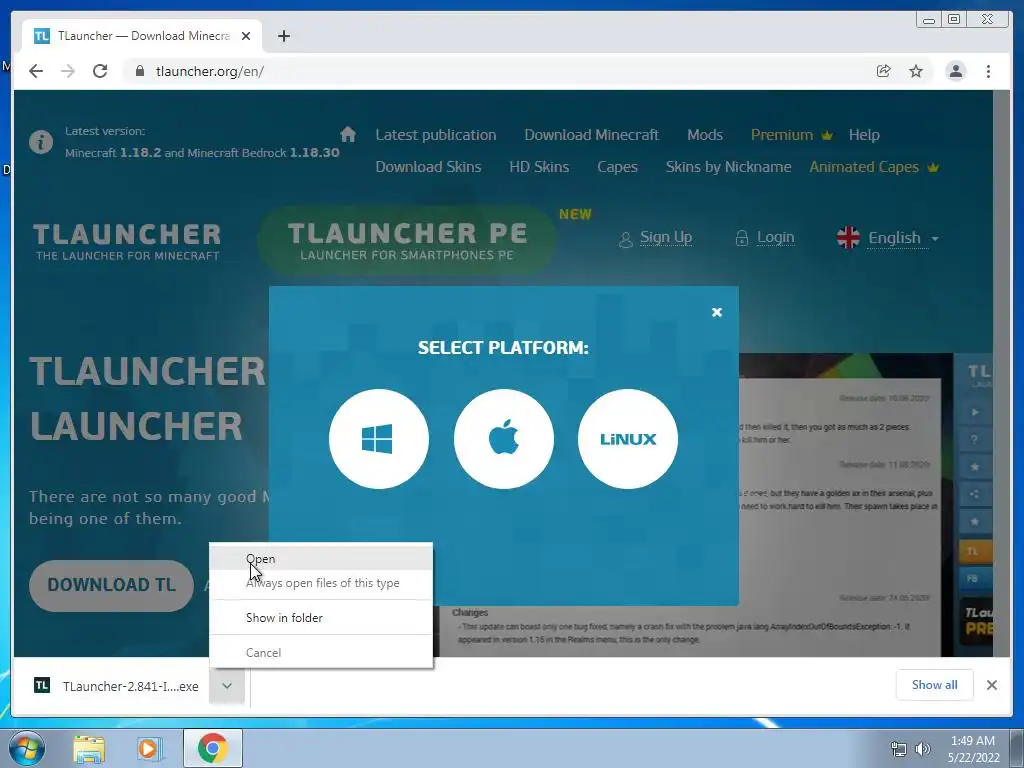Open Animated Capes link

[874, 167]
